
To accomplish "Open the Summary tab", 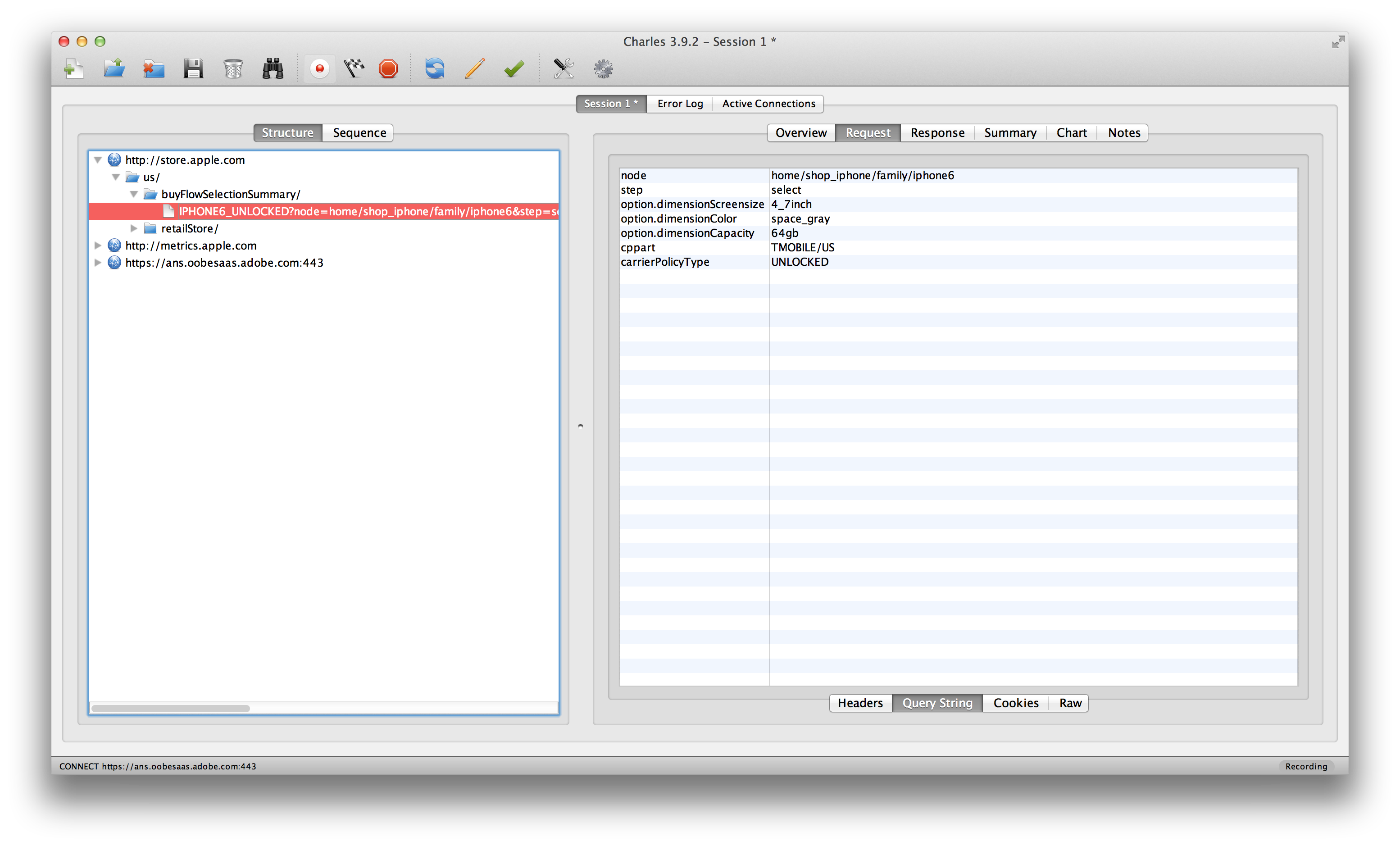I will pyautogui.click(x=1010, y=132).
